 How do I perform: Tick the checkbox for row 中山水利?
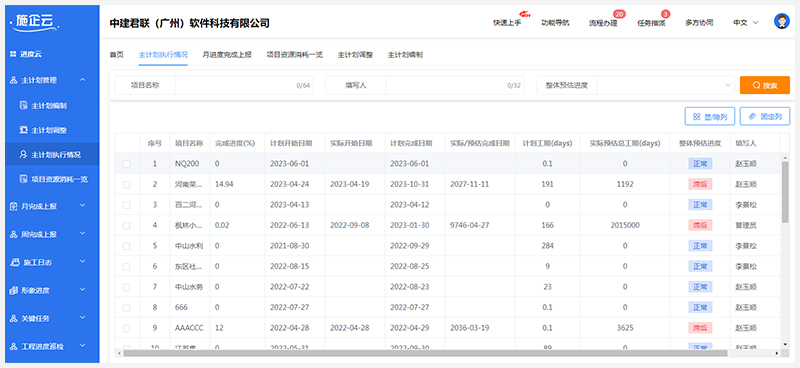[x=127, y=246]
